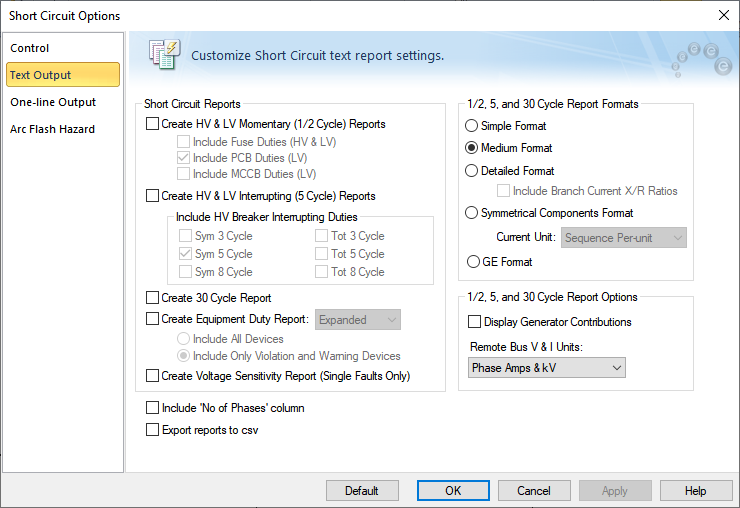Enable HV & LV Interrupting Reports checkbox
Screen dimensions: 740x508
(x=153, y=196)
